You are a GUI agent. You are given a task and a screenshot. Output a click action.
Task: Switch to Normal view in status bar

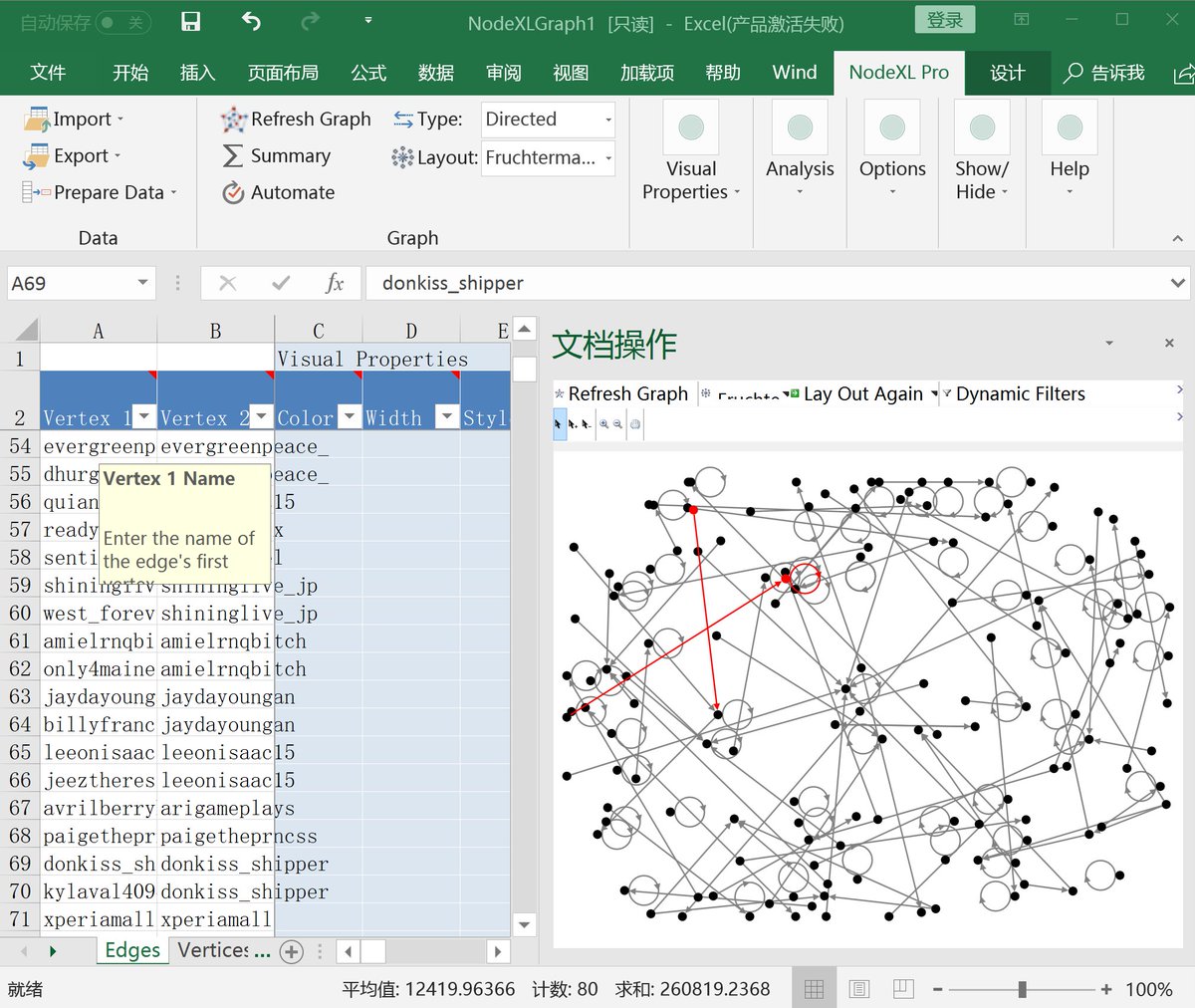coord(814,989)
